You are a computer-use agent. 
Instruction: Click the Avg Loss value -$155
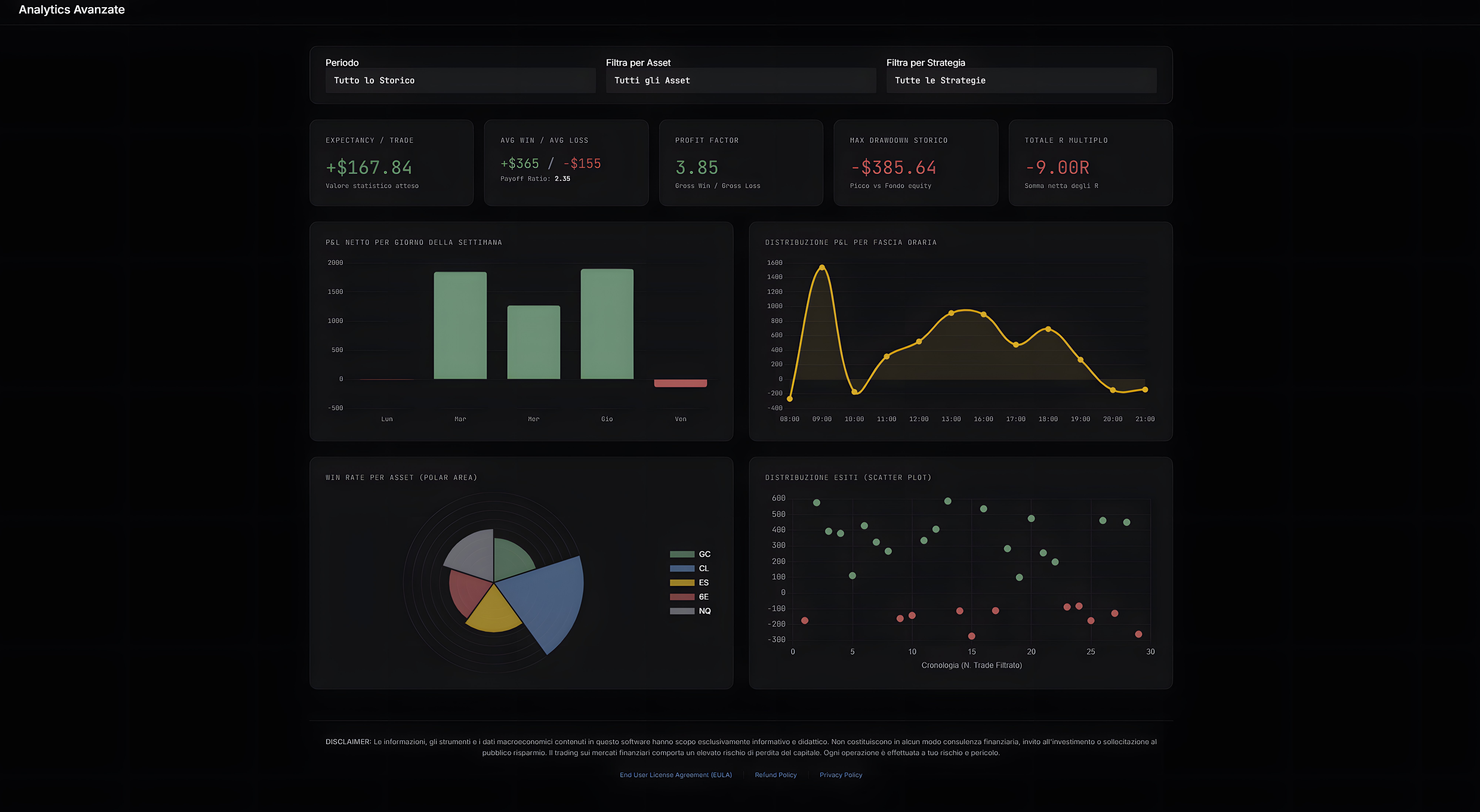(582, 164)
